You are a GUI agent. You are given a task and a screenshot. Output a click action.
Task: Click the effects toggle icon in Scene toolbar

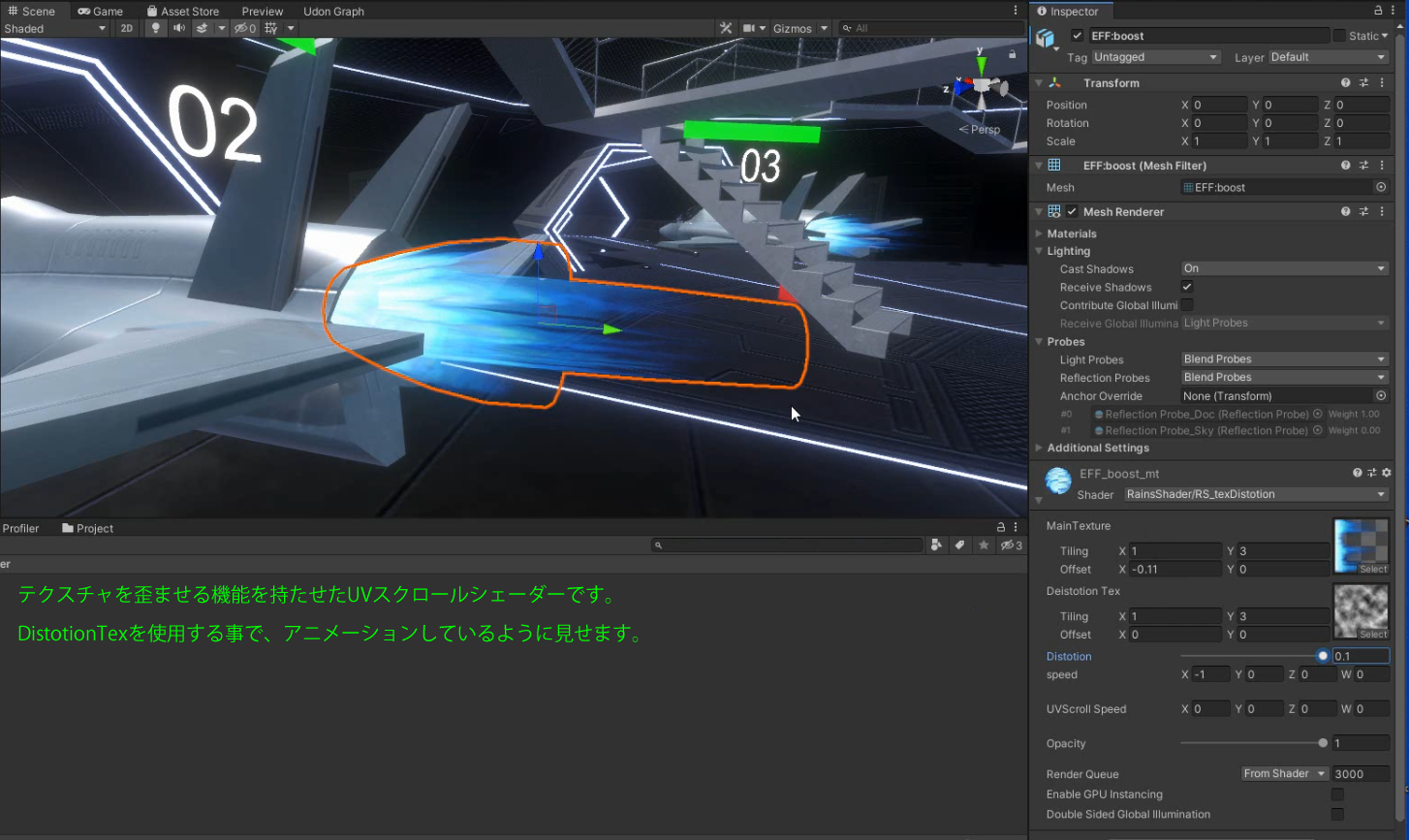[204, 28]
